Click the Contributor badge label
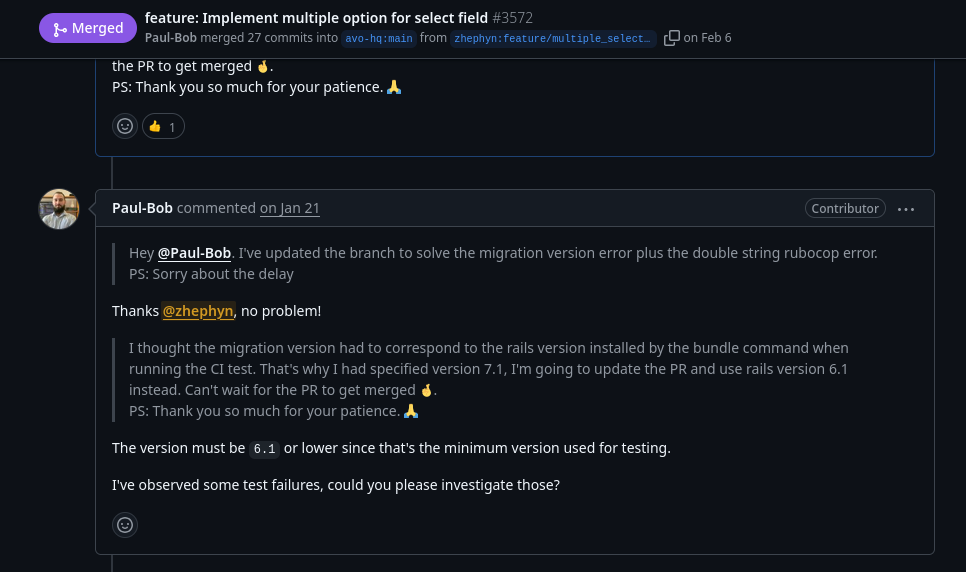Image resolution: width=966 pixels, height=572 pixels. pos(845,208)
